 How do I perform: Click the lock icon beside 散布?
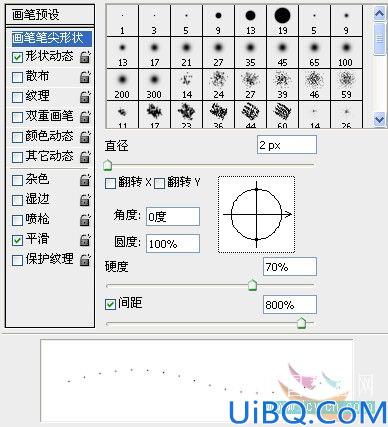click(x=85, y=77)
